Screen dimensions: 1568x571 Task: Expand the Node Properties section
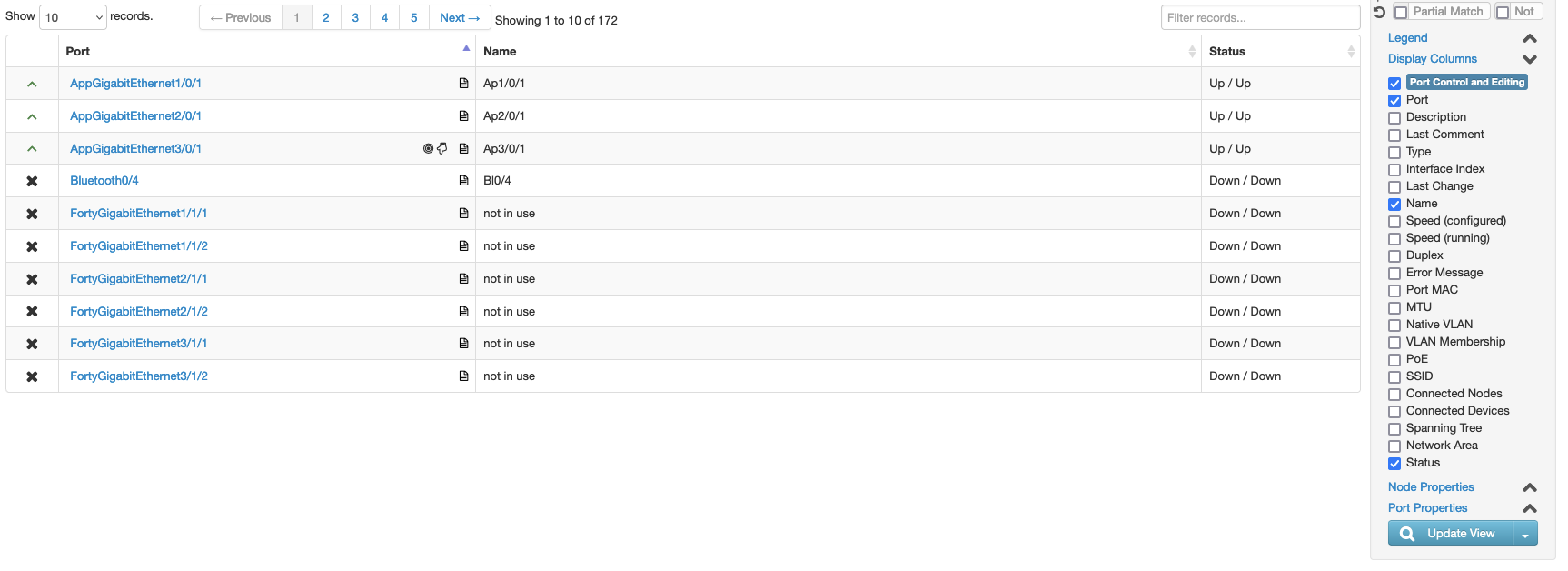click(1530, 487)
